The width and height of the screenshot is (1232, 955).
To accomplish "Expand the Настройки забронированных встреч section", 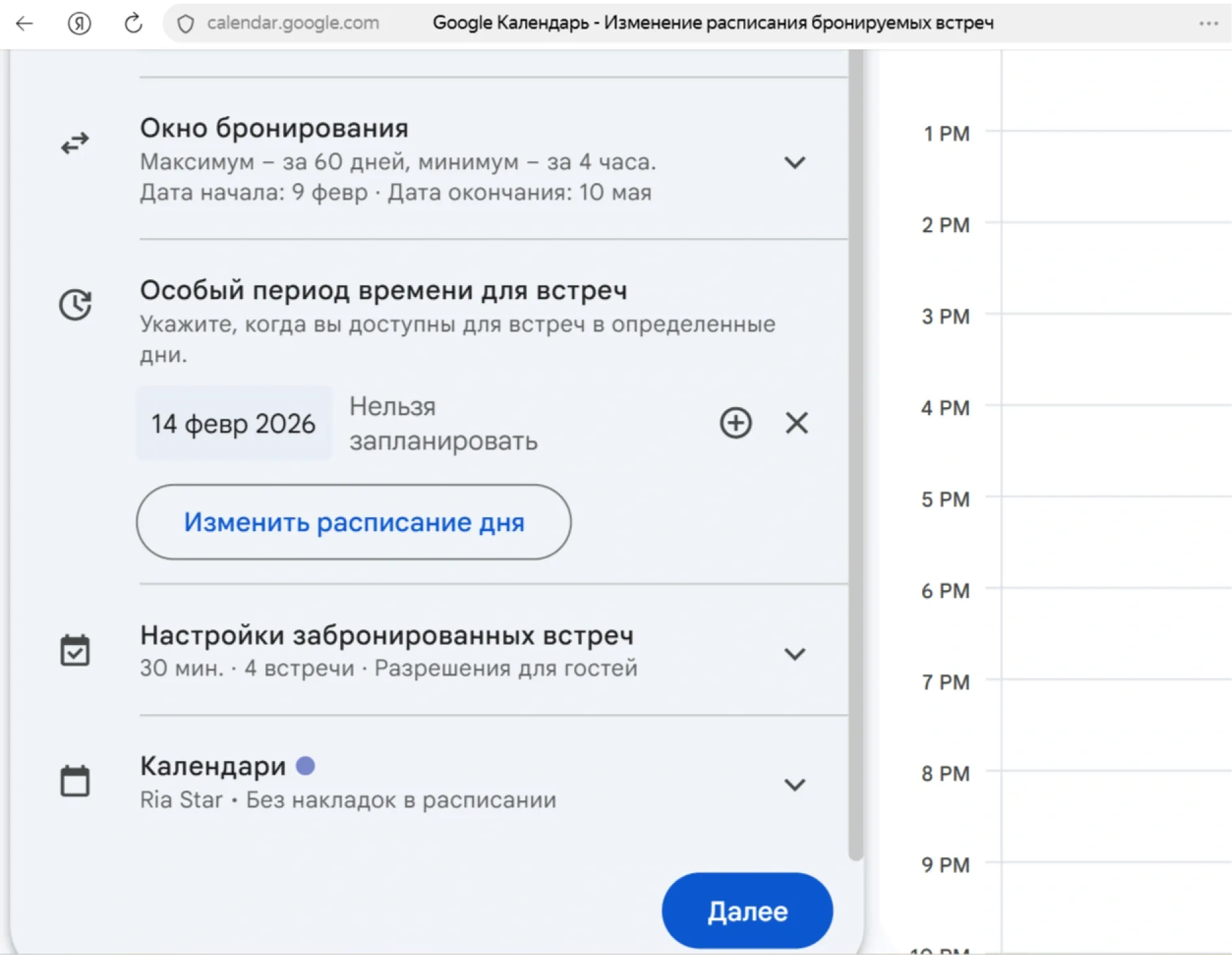I will click(x=795, y=653).
